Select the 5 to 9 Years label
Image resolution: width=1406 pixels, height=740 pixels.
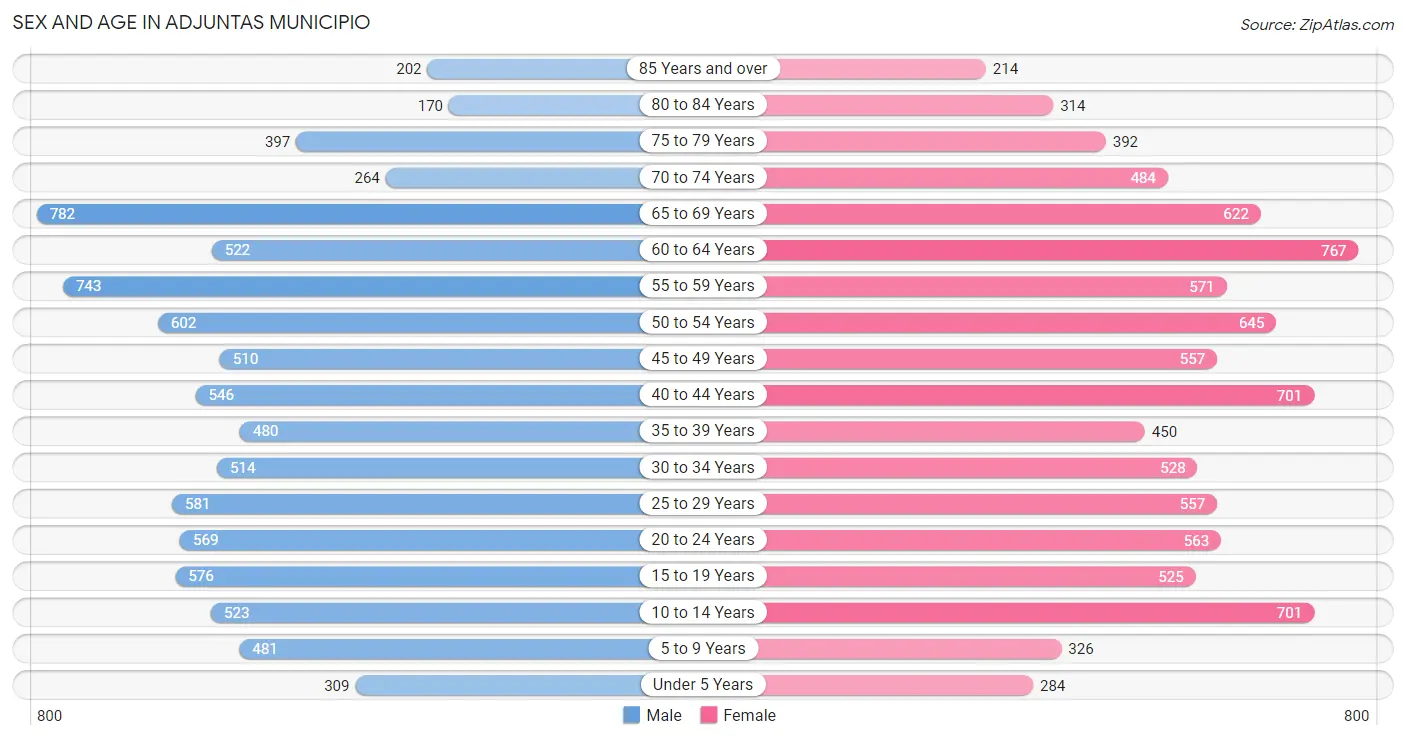pyautogui.click(x=703, y=648)
